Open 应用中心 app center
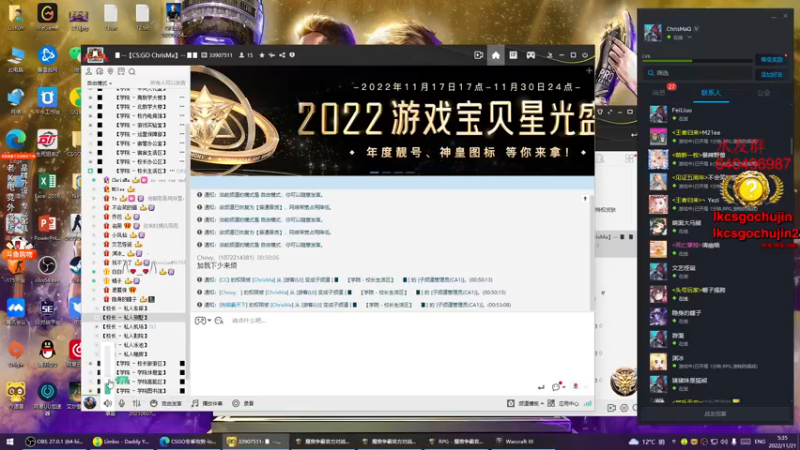Screen dimensions: 800x450 point(563,403)
